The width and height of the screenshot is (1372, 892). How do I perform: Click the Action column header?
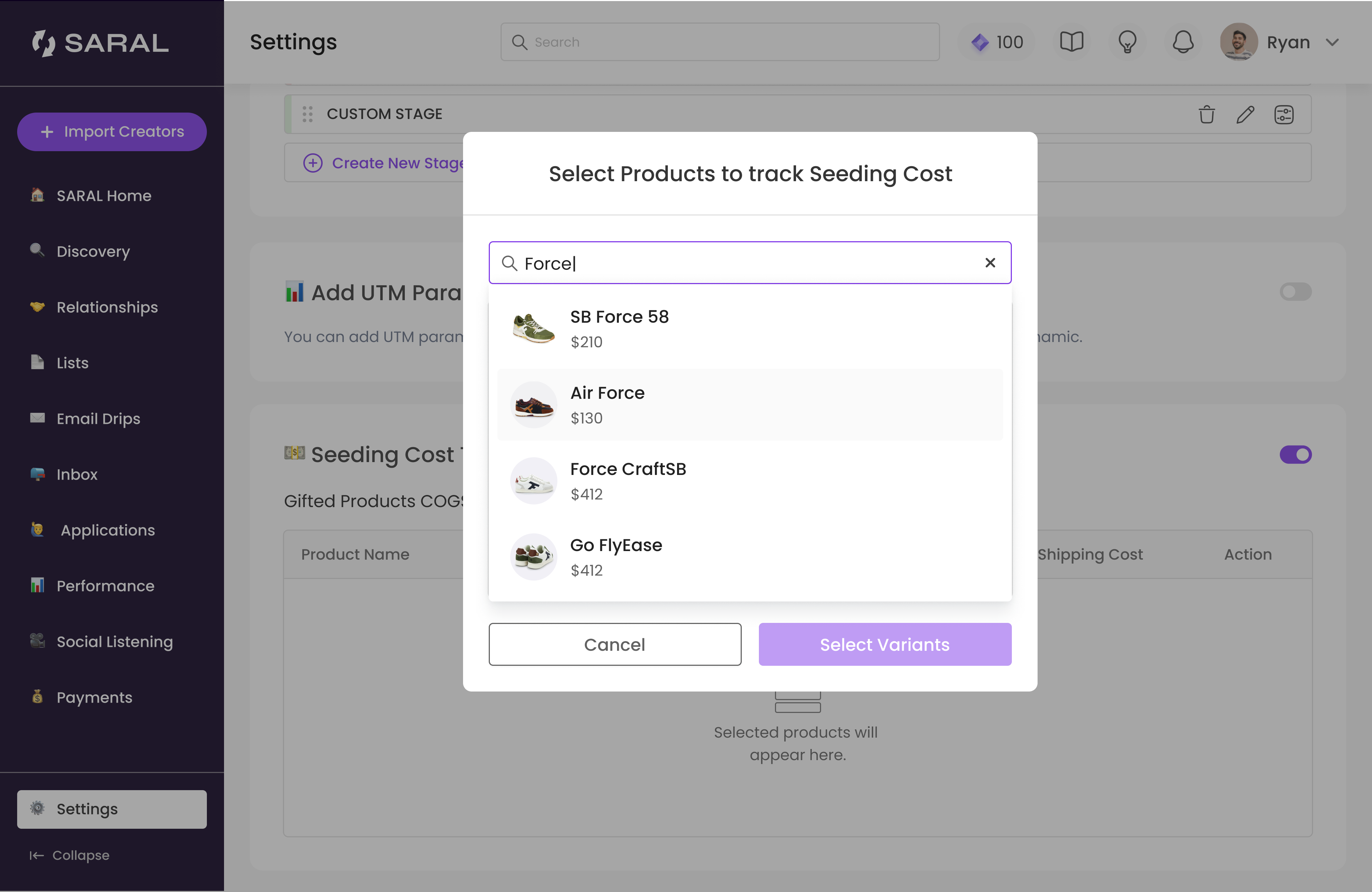1248,555
